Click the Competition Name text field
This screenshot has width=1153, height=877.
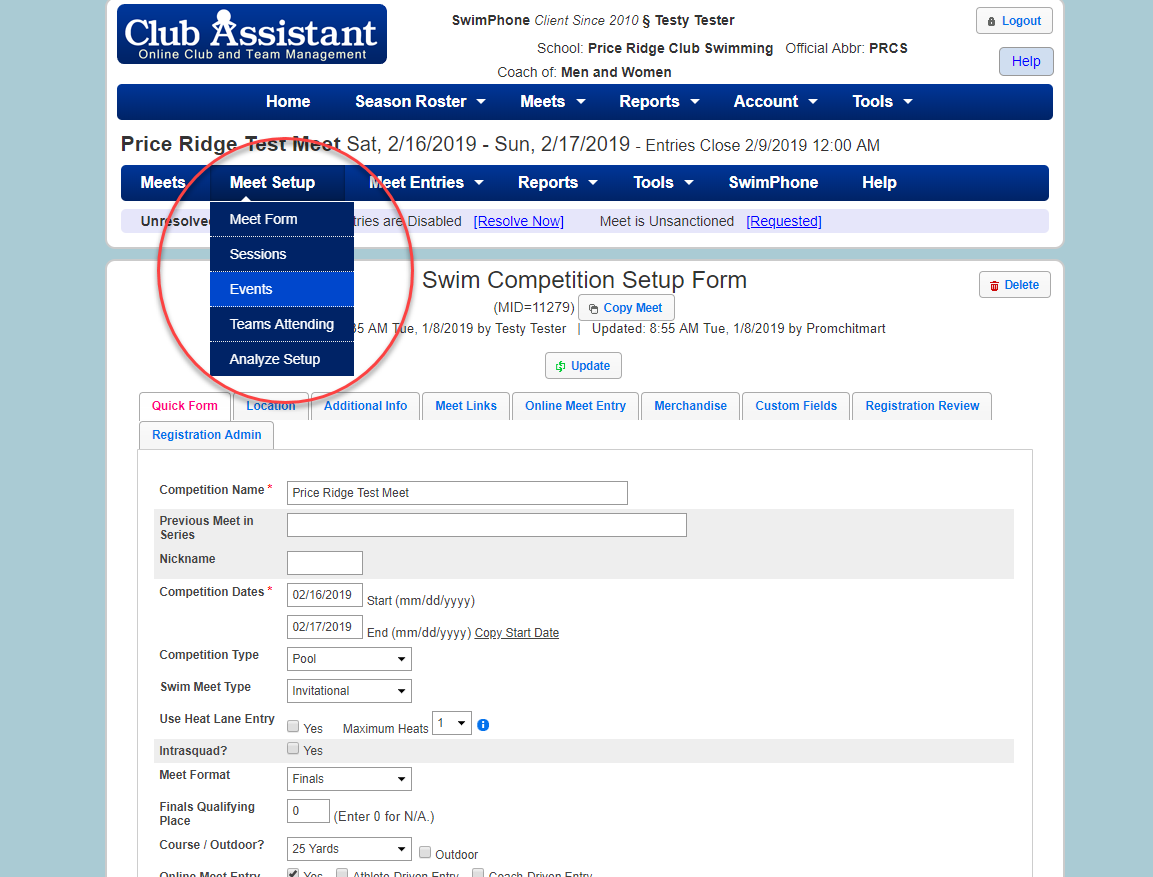click(457, 493)
